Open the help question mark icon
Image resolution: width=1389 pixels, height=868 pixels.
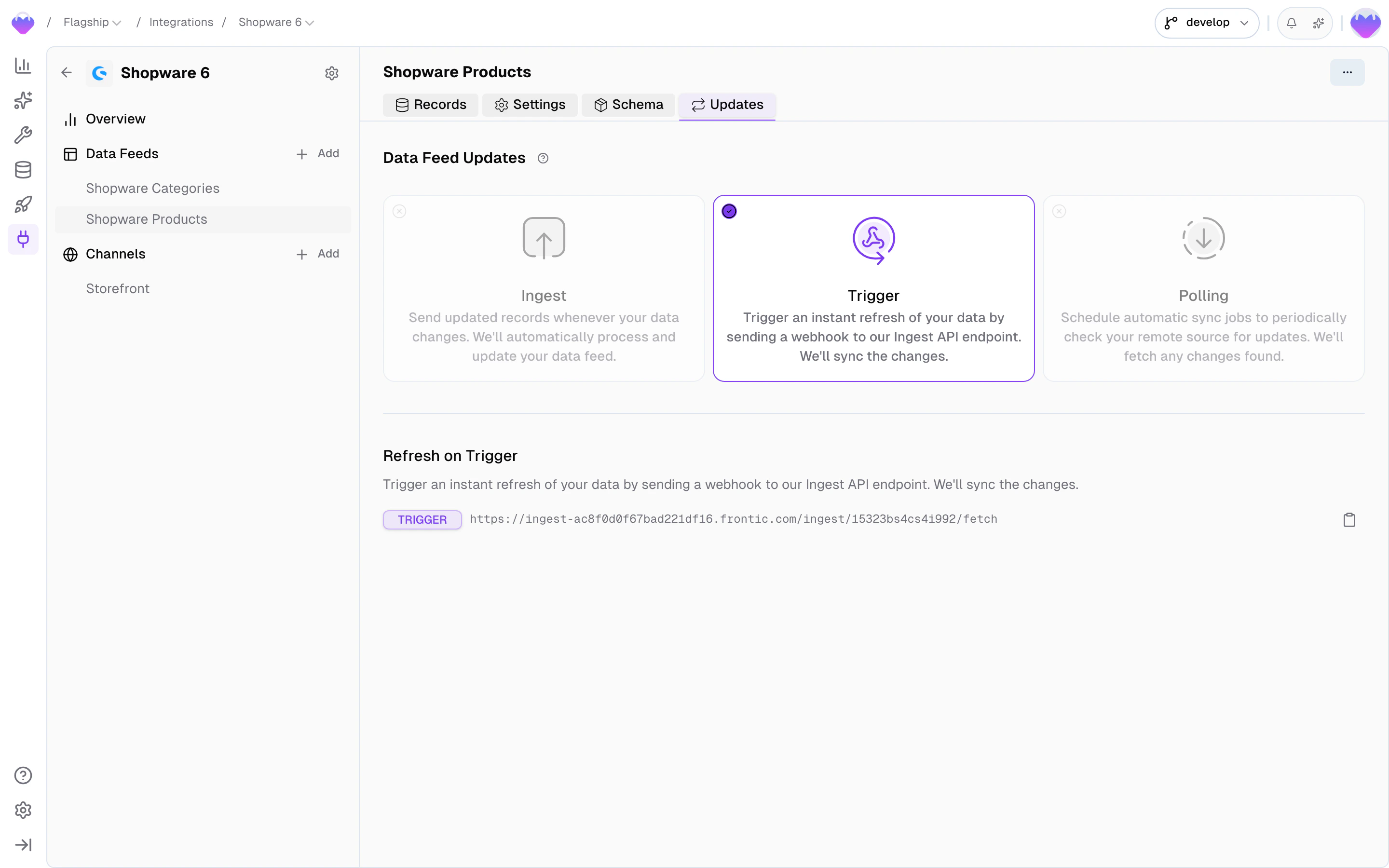pyautogui.click(x=23, y=775)
